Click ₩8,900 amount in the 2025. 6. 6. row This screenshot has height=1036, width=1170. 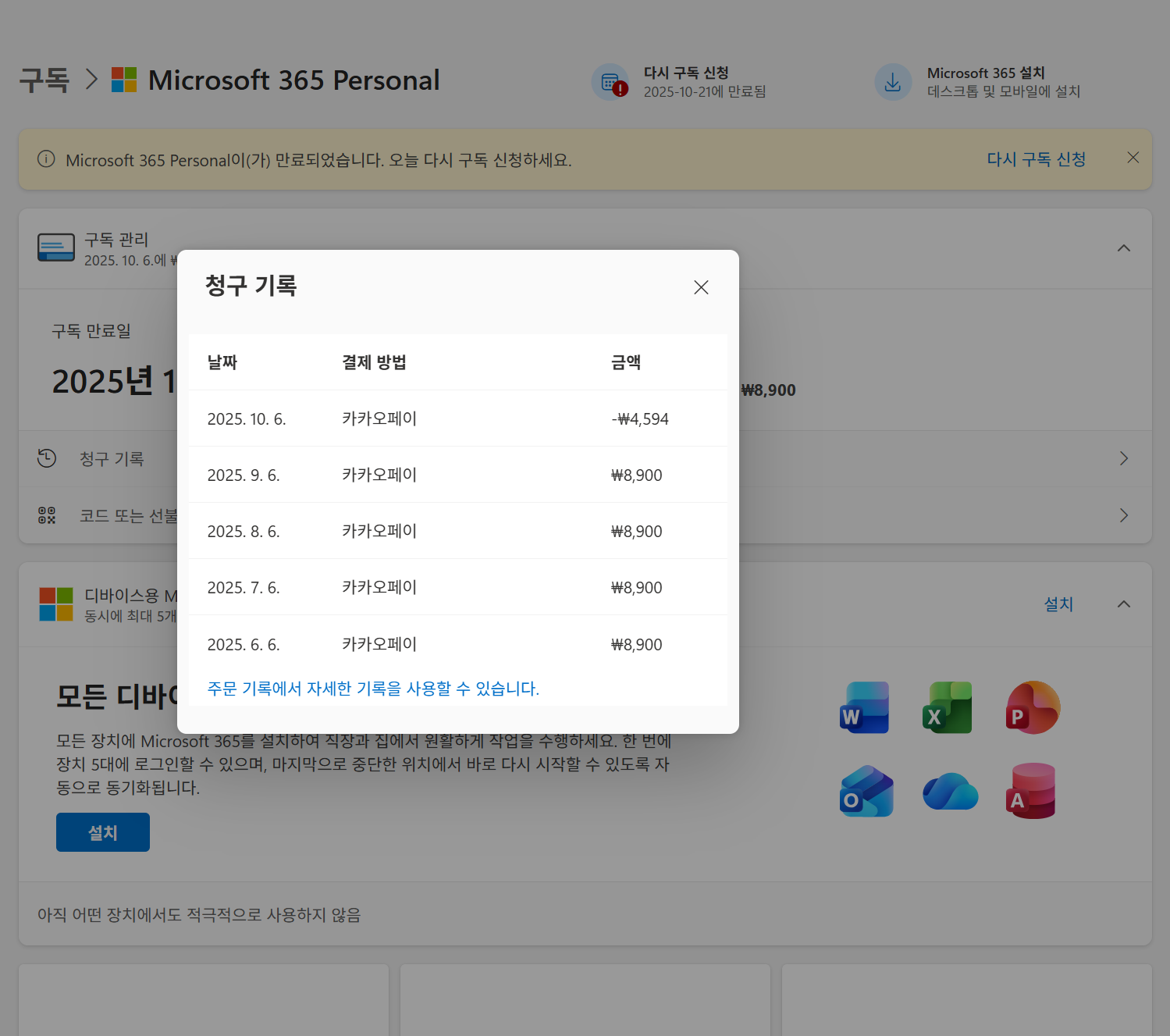coord(636,645)
